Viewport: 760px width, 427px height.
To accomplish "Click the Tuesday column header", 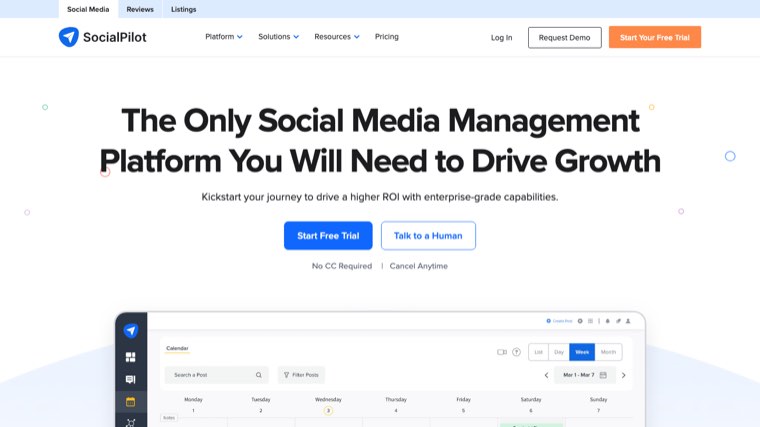I will click(261, 399).
